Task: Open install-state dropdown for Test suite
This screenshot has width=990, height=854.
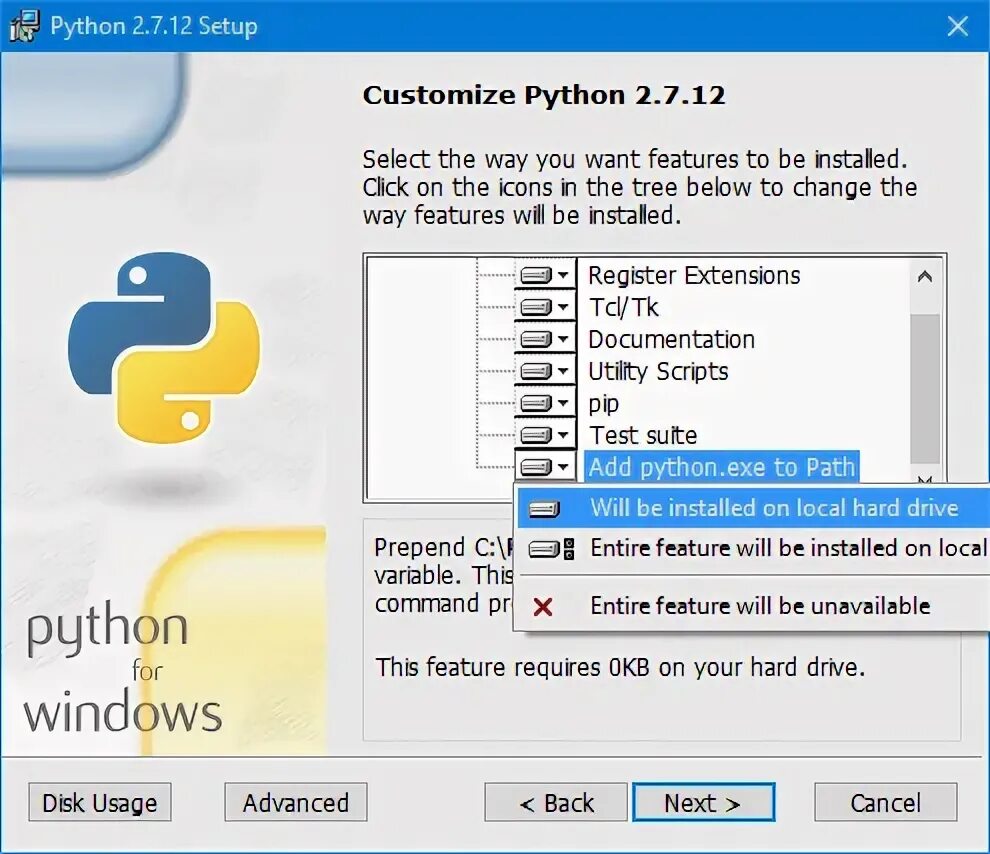Action: tap(545, 435)
